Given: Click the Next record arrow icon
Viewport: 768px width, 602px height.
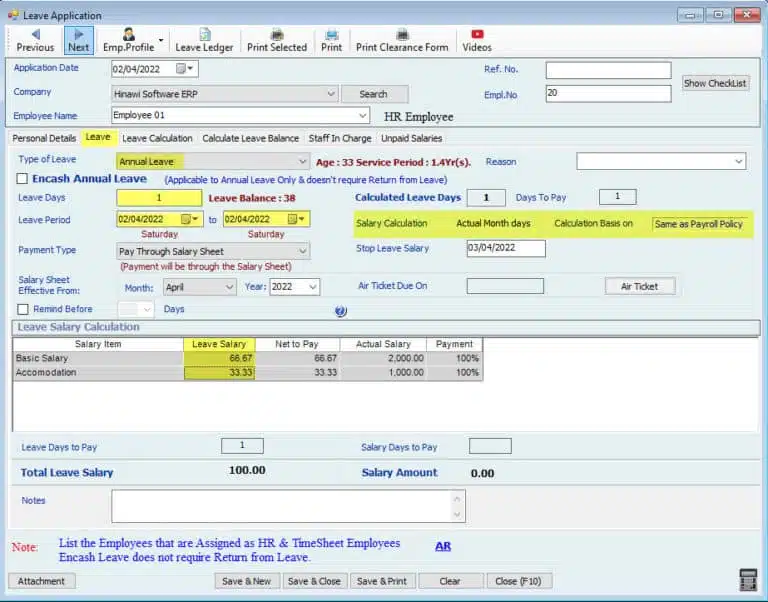Looking at the screenshot, I should (x=78, y=34).
